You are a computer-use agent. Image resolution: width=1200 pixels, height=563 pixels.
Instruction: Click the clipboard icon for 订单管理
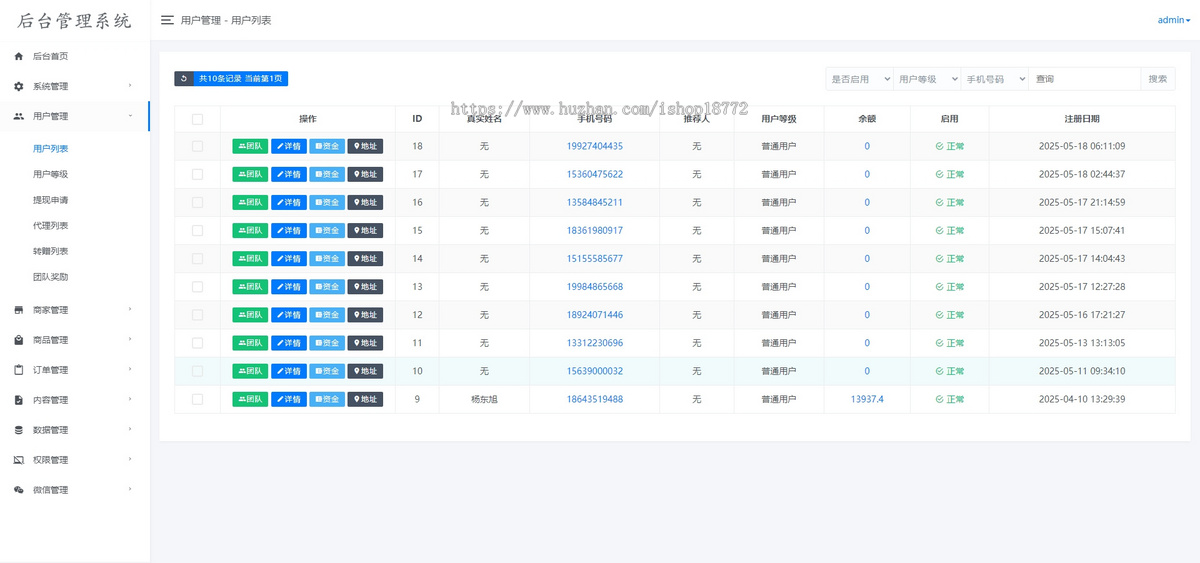[x=18, y=370]
